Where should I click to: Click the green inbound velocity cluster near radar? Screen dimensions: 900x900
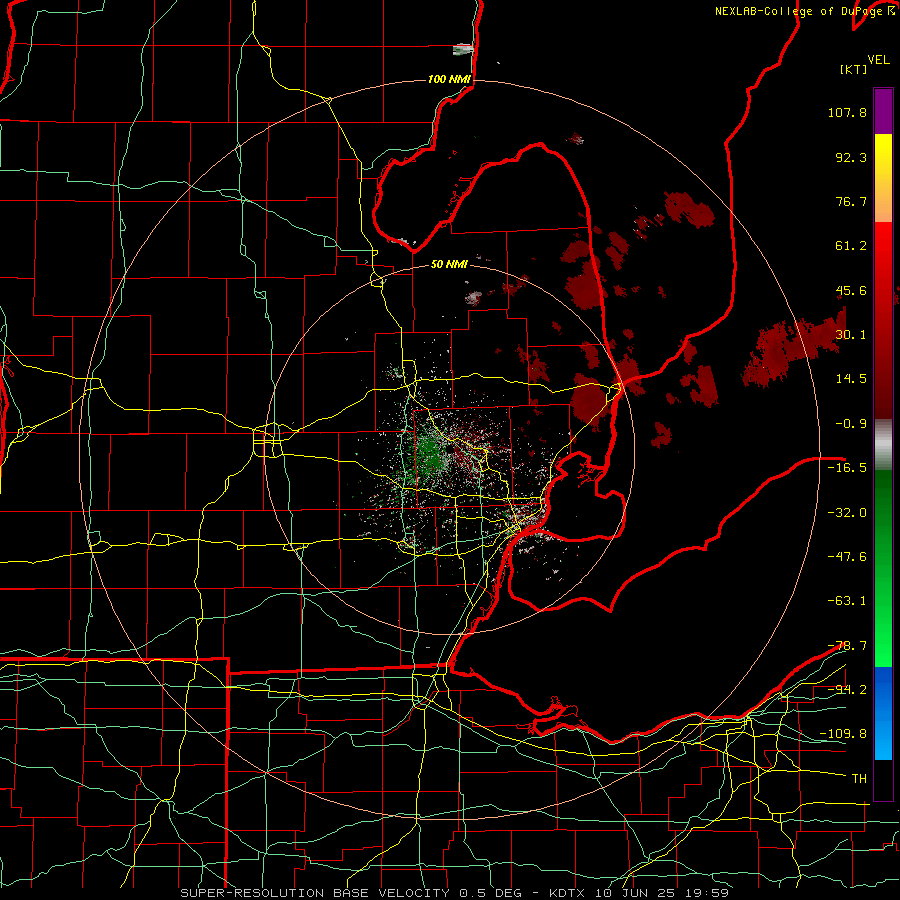click(428, 453)
